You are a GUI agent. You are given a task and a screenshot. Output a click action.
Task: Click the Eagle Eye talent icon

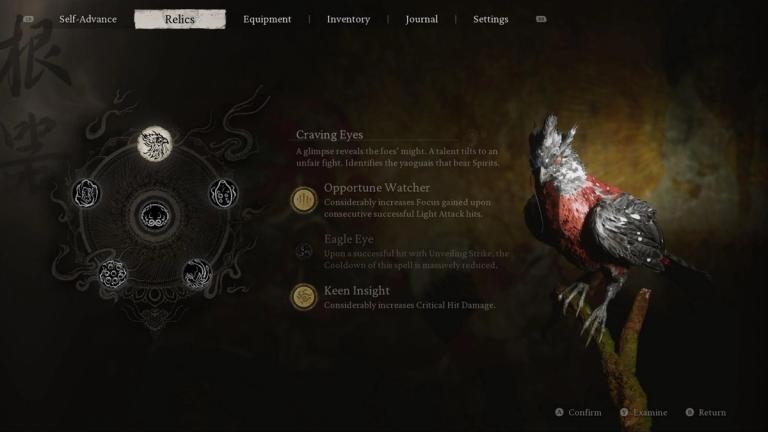click(304, 251)
